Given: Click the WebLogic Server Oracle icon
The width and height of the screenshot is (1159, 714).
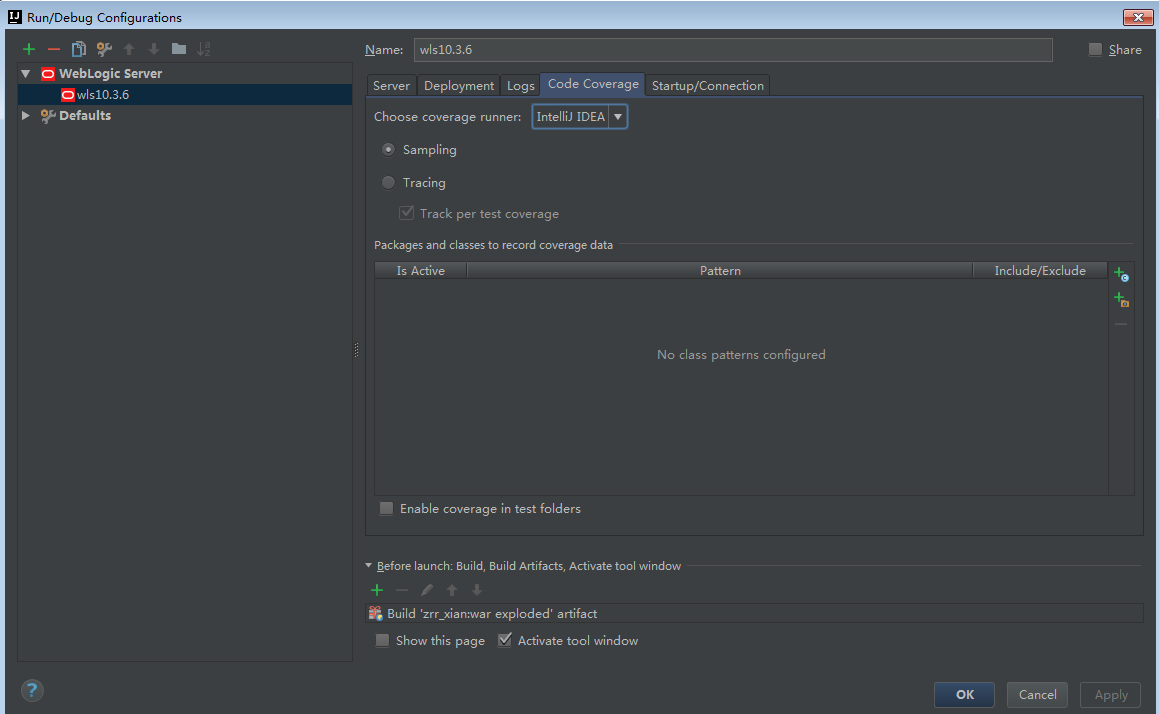Looking at the screenshot, I should coord(48,74).
